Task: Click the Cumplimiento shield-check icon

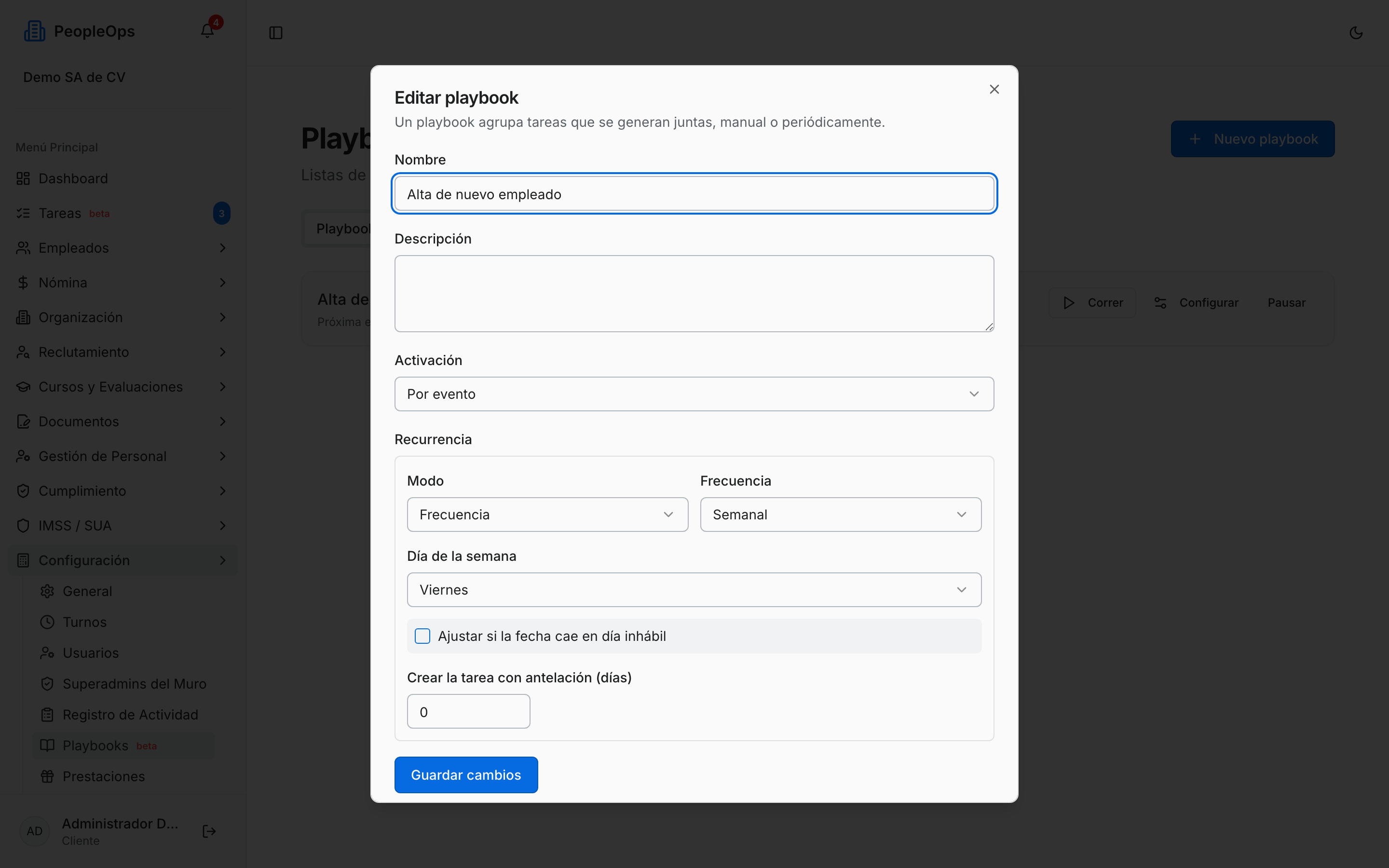Action: (x=23, y=491)
